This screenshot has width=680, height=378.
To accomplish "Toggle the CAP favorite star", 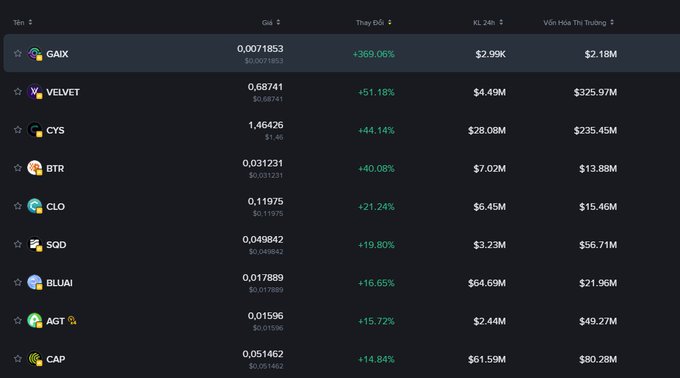I will [17, 359].
